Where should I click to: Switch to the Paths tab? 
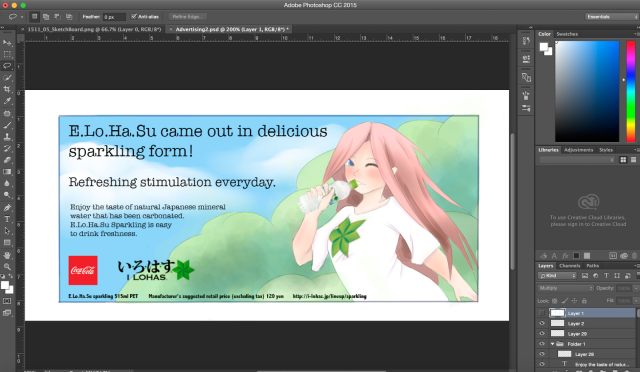(x=593, y=266)
